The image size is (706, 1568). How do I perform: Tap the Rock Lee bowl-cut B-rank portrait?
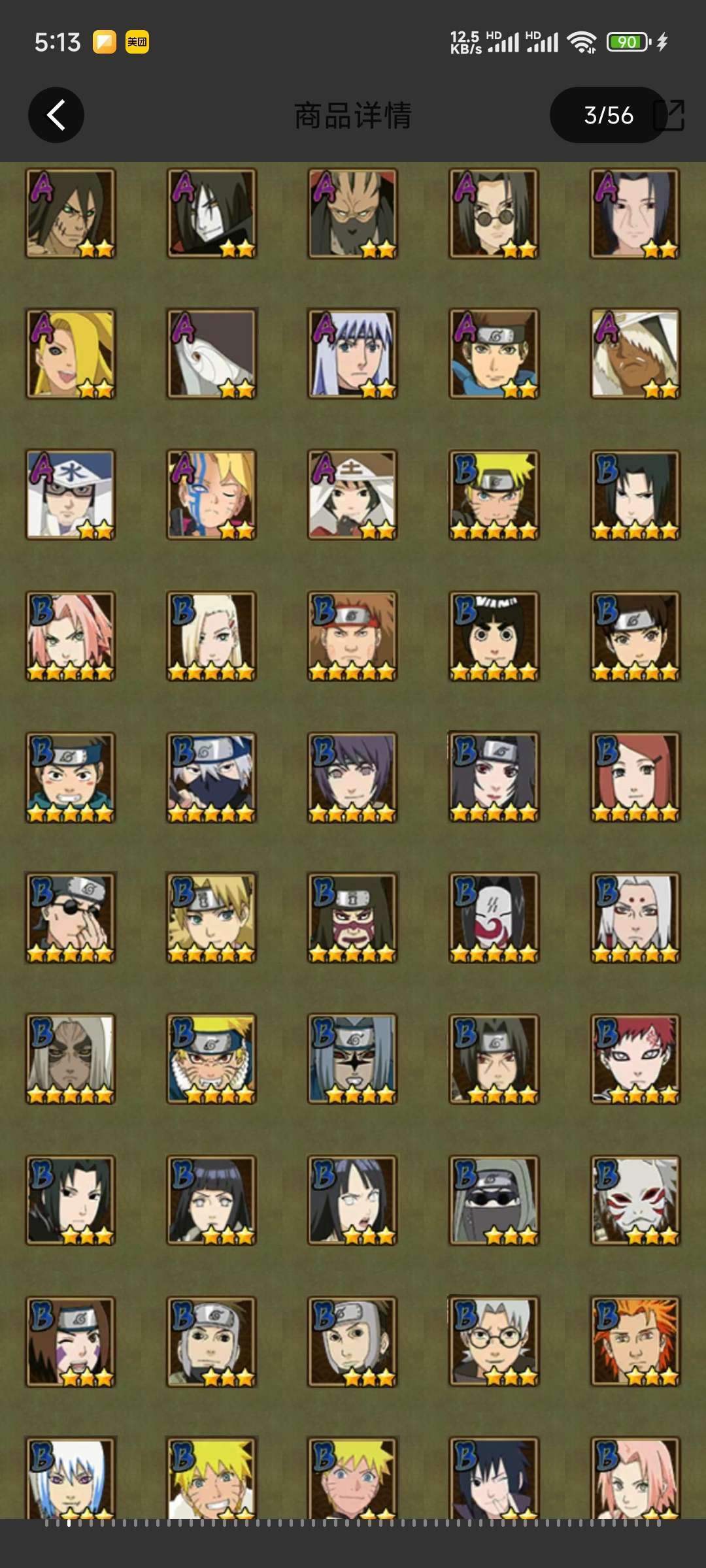tap(494, 636)
